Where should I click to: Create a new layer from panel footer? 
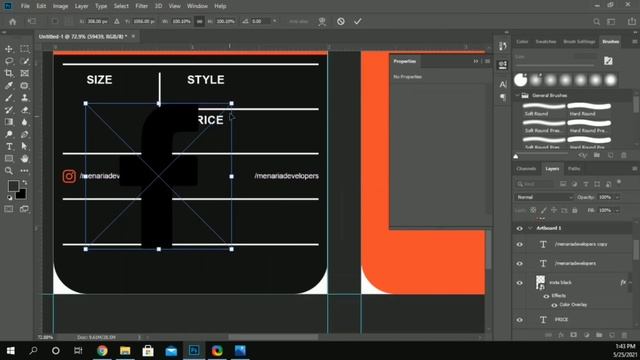[611, 335]
